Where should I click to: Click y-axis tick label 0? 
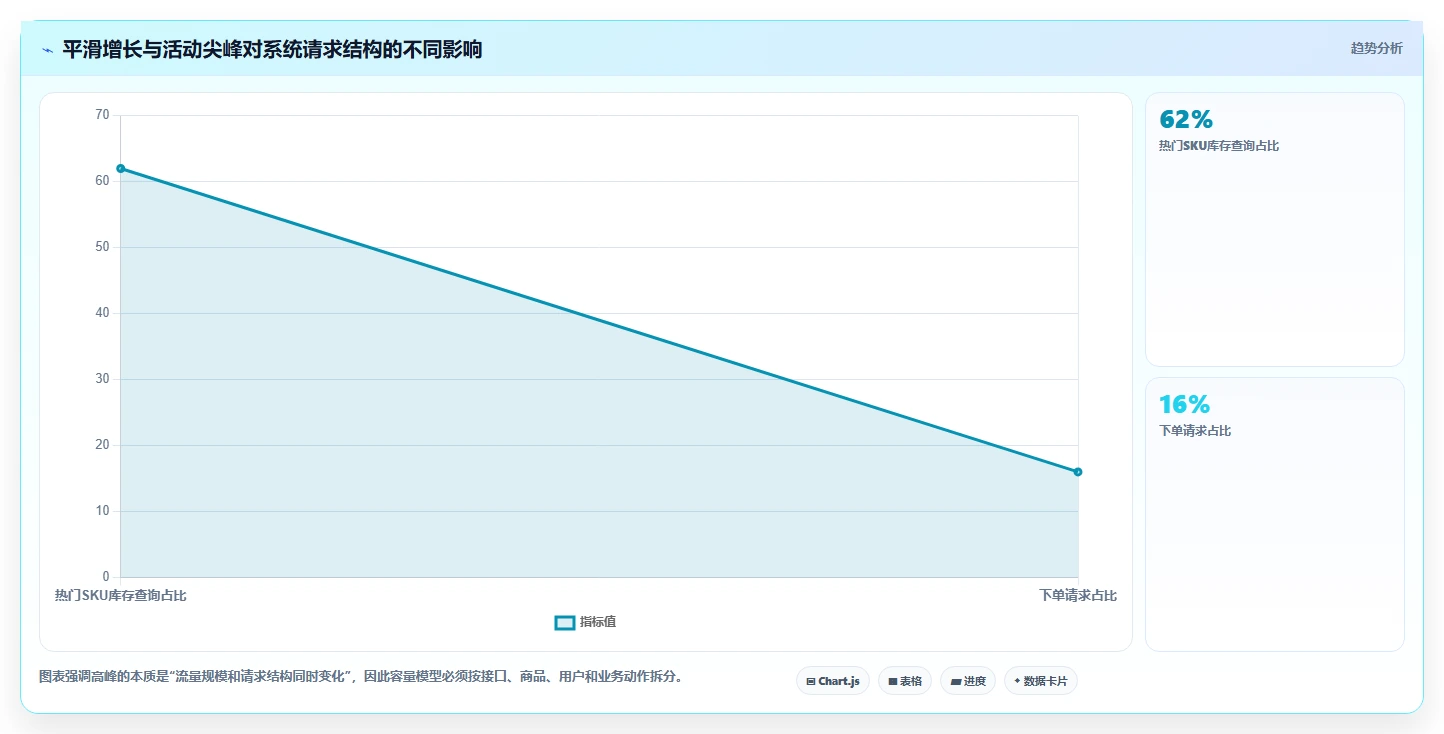point(106,577)
